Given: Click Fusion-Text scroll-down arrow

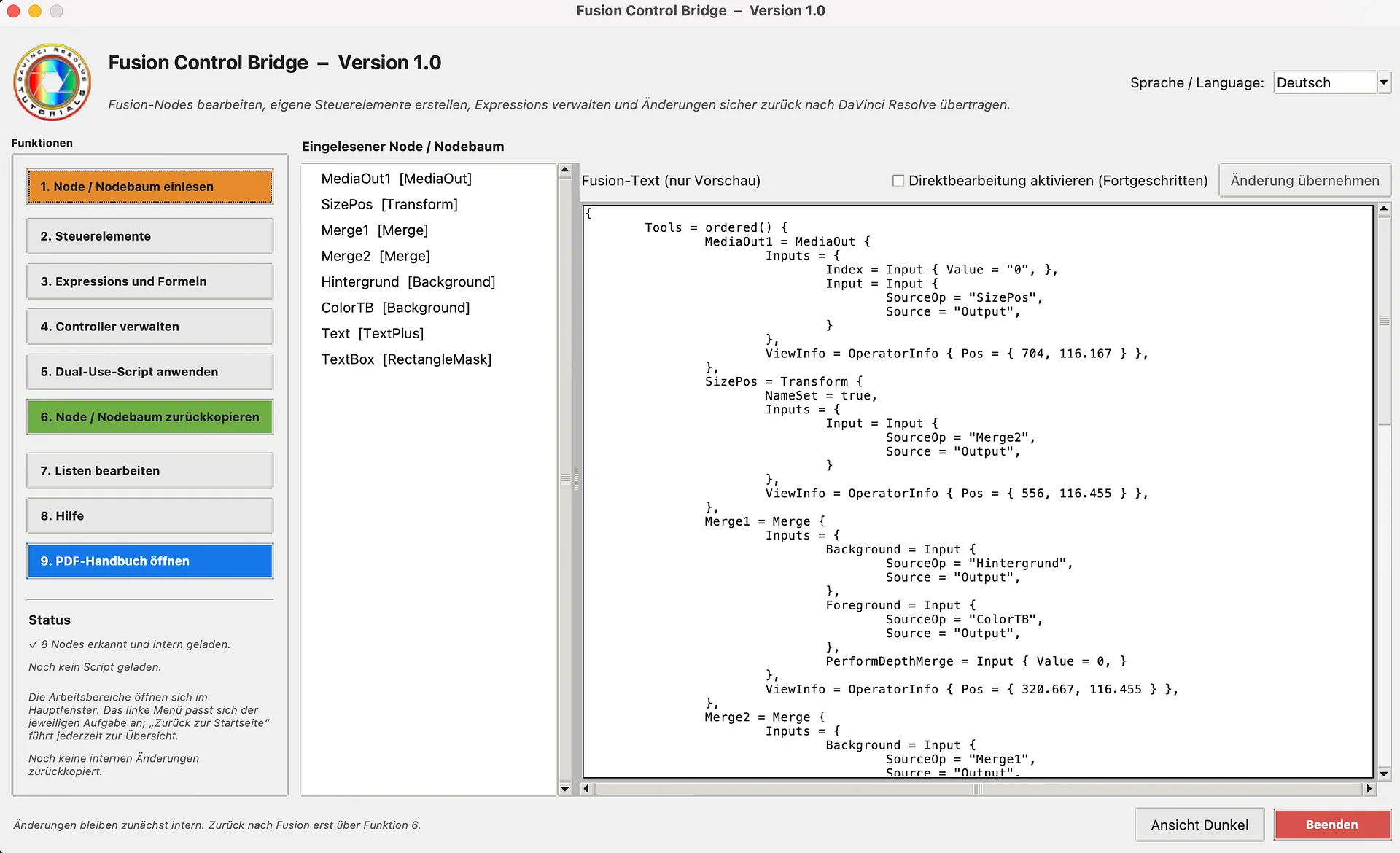Looking at the screenshot, I should tap(1384, 774).
